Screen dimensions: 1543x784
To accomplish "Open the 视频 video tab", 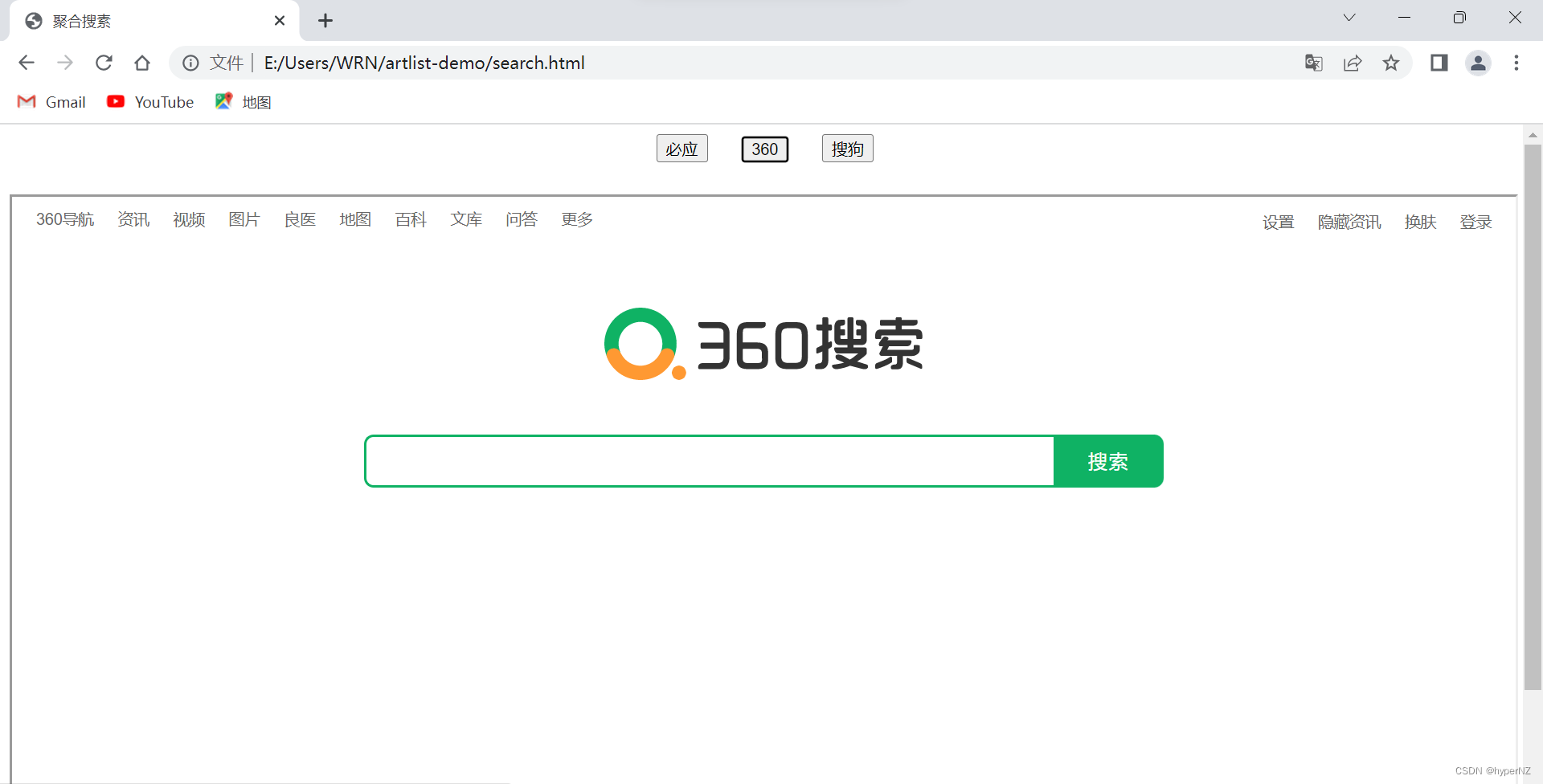I will pyautogui.click(x=189, y=219).
